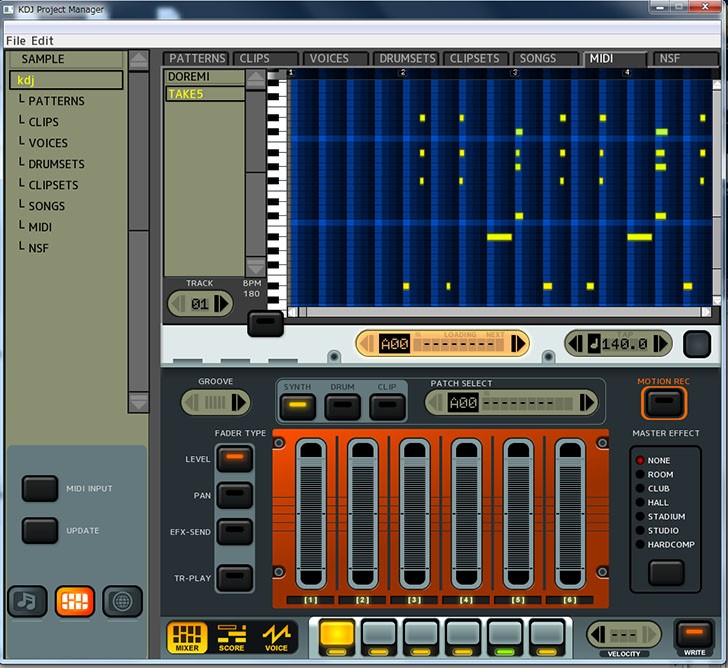
Task: Click fader channel 6 slider
Action: 570,514
